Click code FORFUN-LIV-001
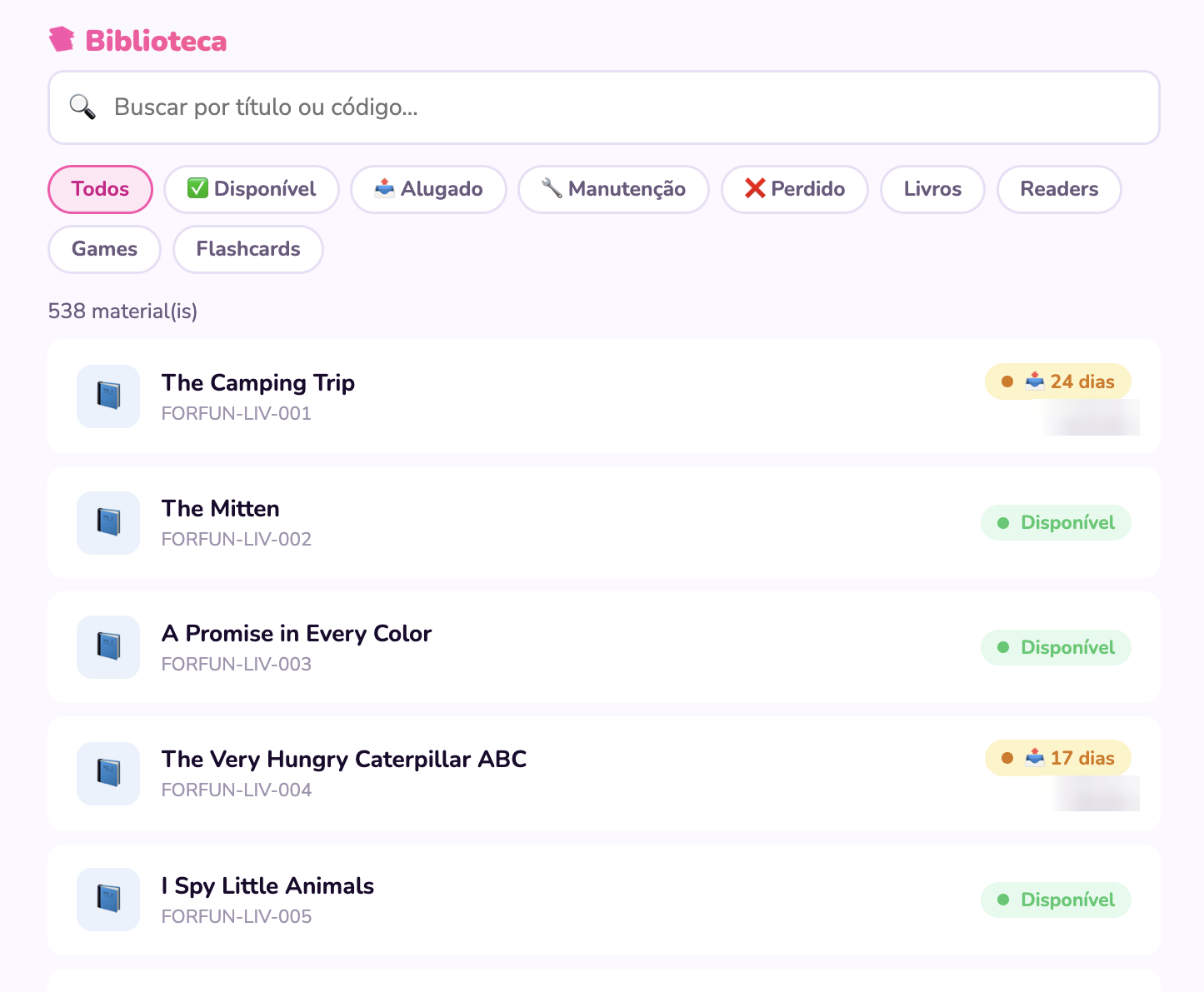The height and width of the screenshot is (992, 1204). tap(237, 414)
